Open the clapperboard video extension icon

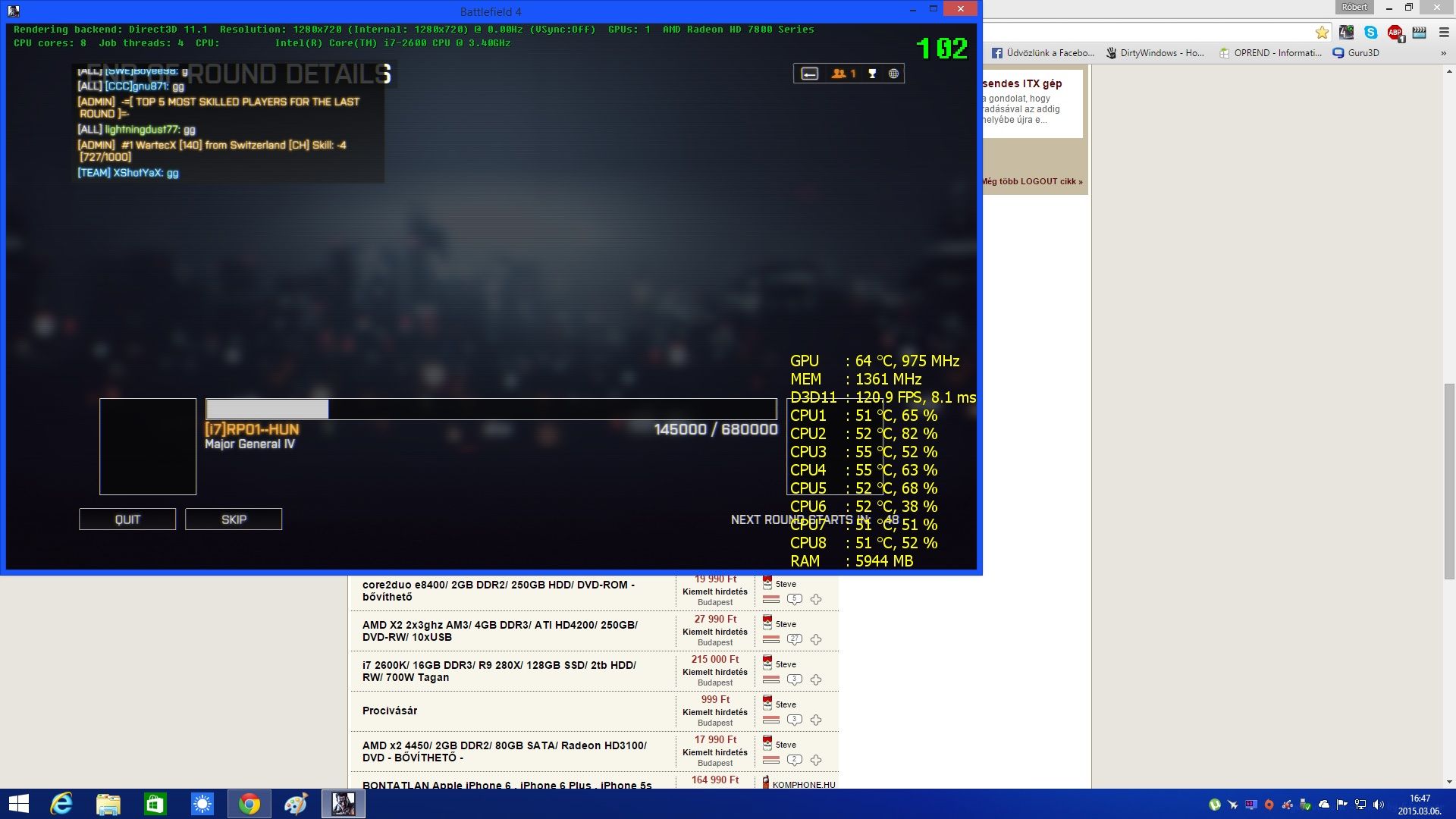click(1420, 33)
